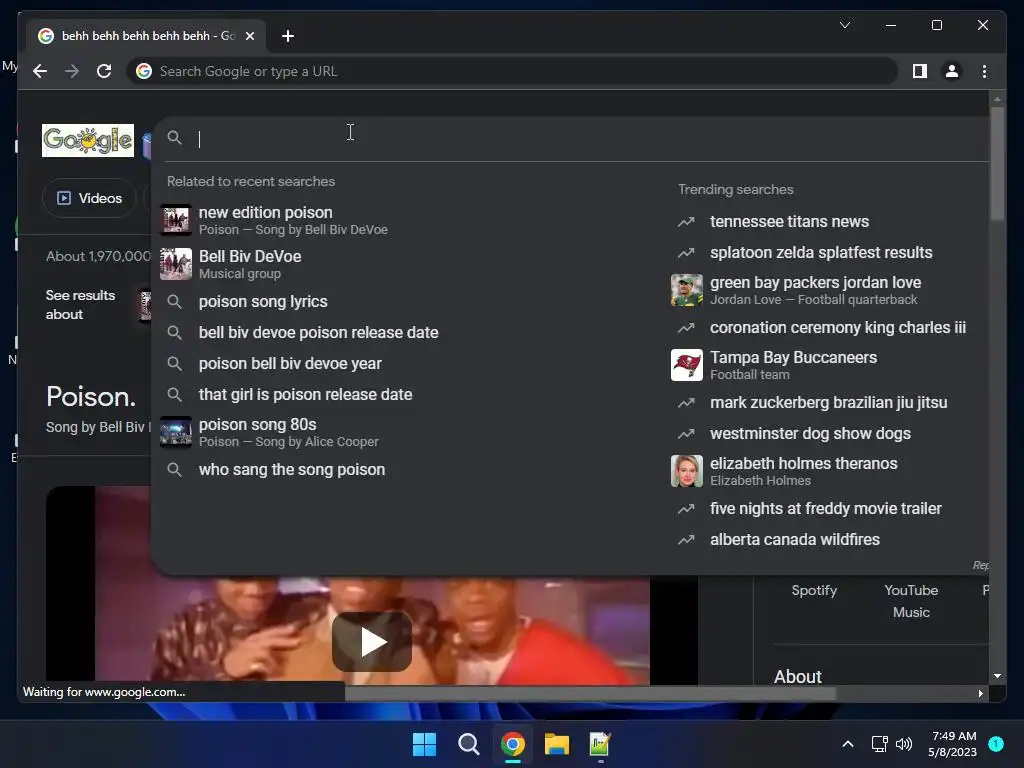Open Windows taskbar Search
Viewport: 1024px width, 768px height.
click(x=469, y=744)
